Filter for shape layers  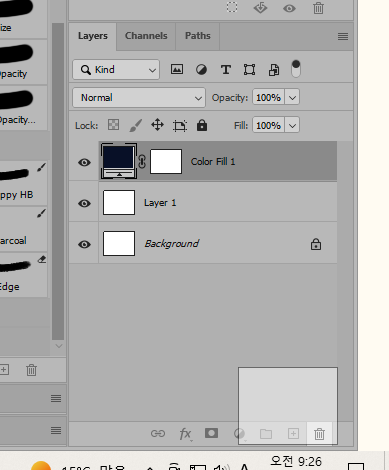coord(249,70)
